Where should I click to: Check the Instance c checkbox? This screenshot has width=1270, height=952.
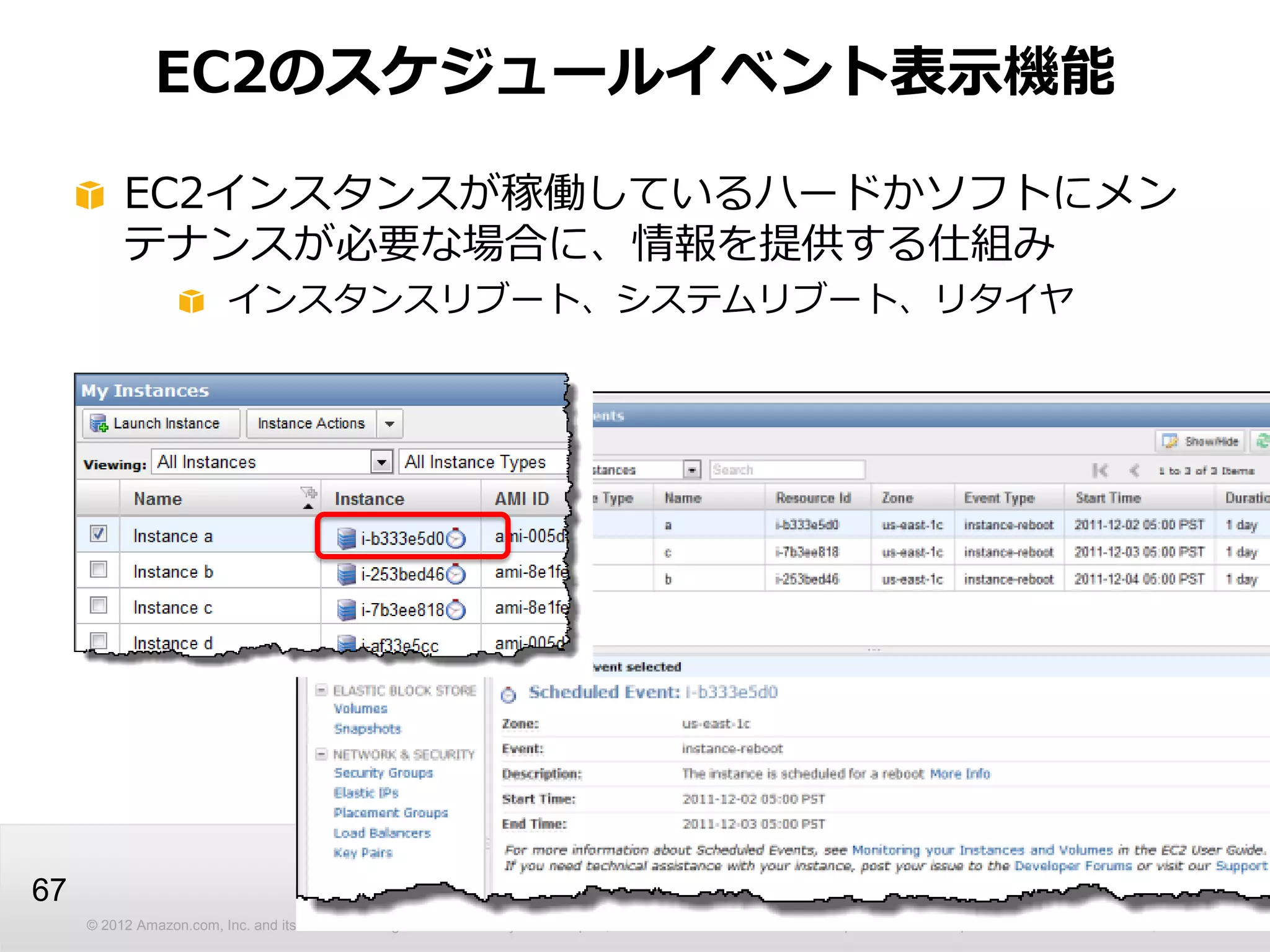coord(99,605)
